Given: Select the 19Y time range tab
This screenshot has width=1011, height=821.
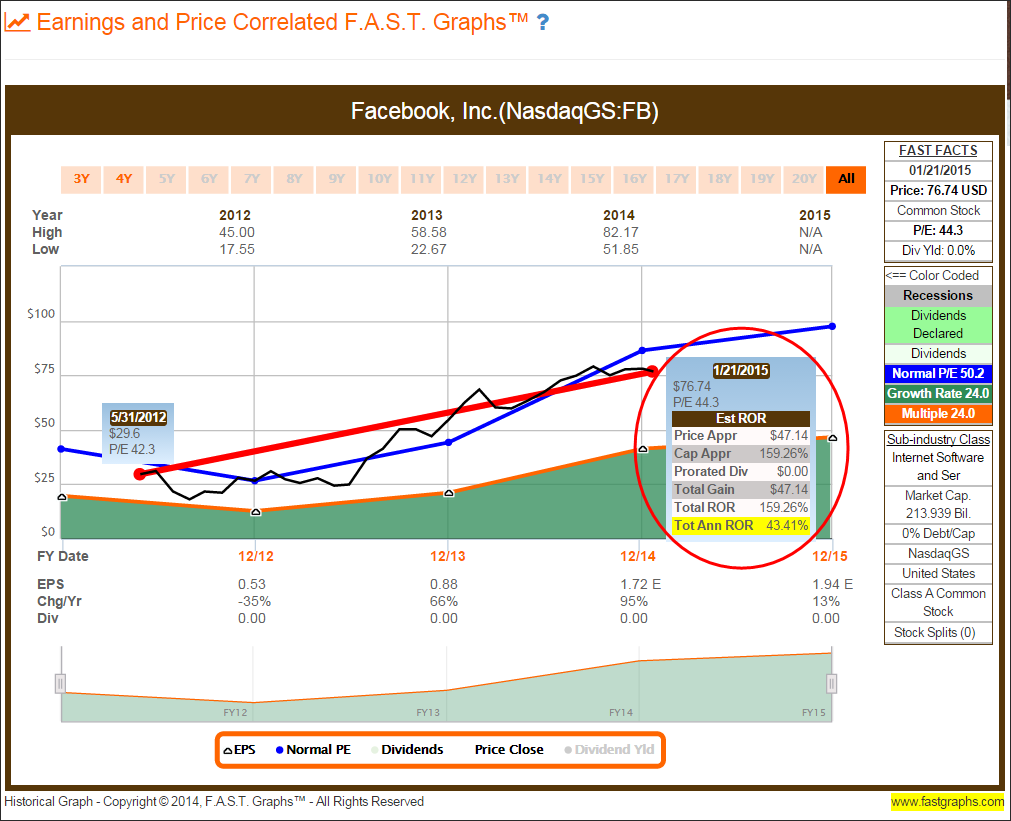Looking at the screenshot, I should [762, 179].
